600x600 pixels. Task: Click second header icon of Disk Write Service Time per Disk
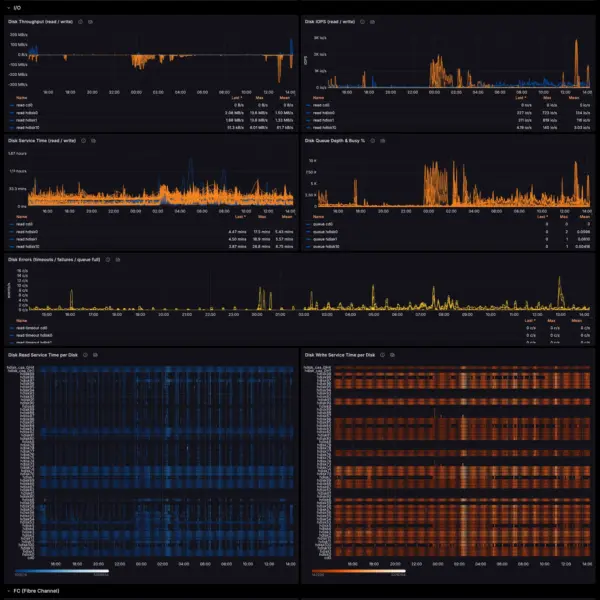(392, 355)
